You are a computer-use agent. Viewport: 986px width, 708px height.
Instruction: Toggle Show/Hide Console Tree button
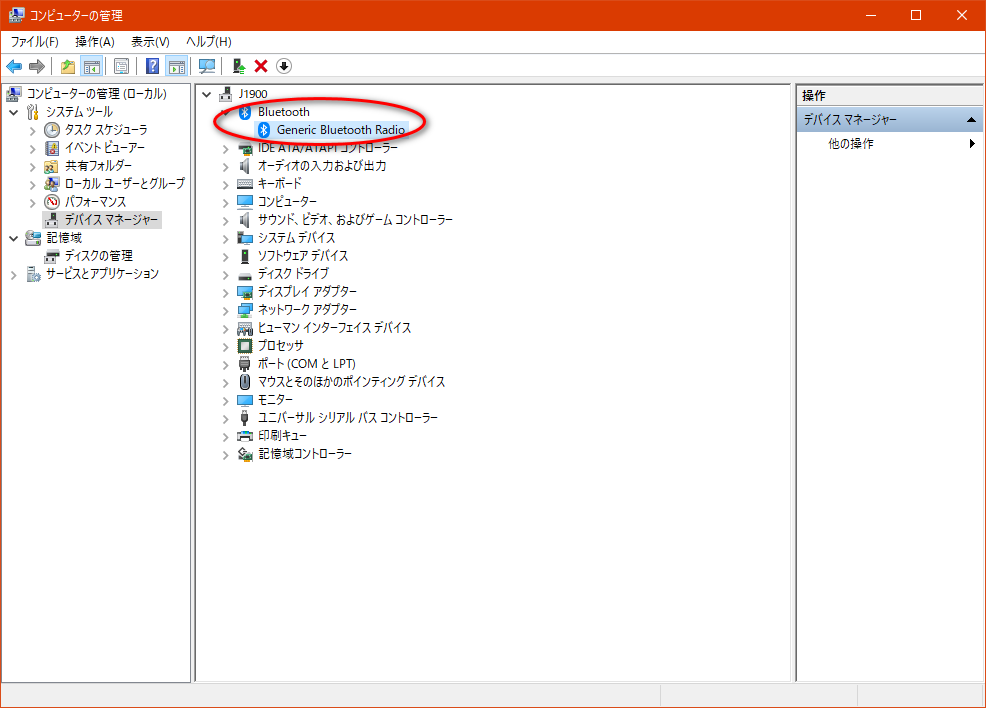coord(91,66)
